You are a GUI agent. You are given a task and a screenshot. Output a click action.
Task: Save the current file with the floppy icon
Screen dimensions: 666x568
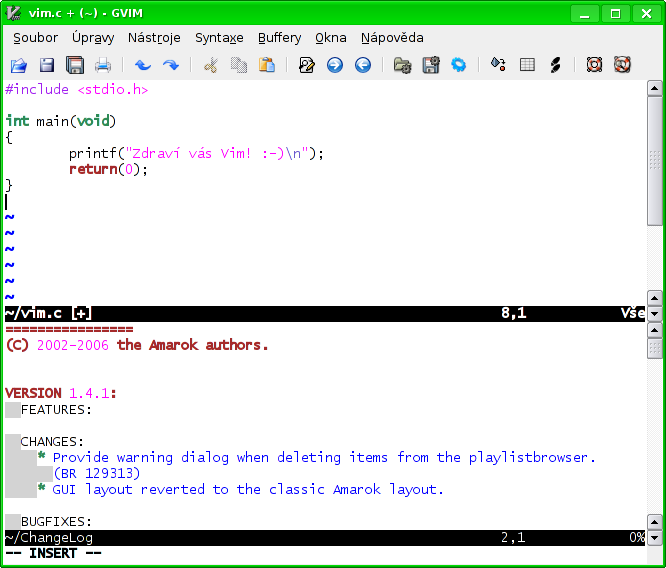(47, 65)
